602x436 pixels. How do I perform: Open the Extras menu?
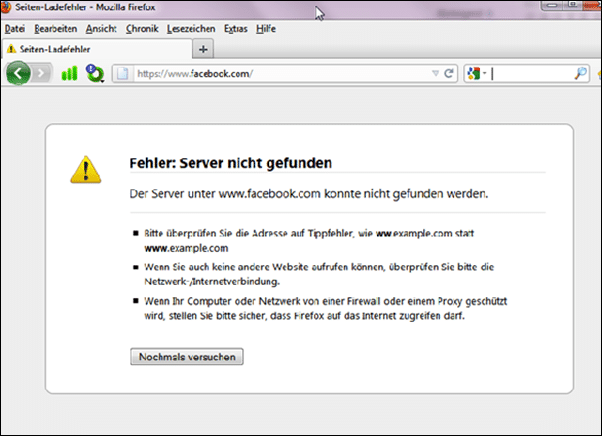(x=235, y=29)
